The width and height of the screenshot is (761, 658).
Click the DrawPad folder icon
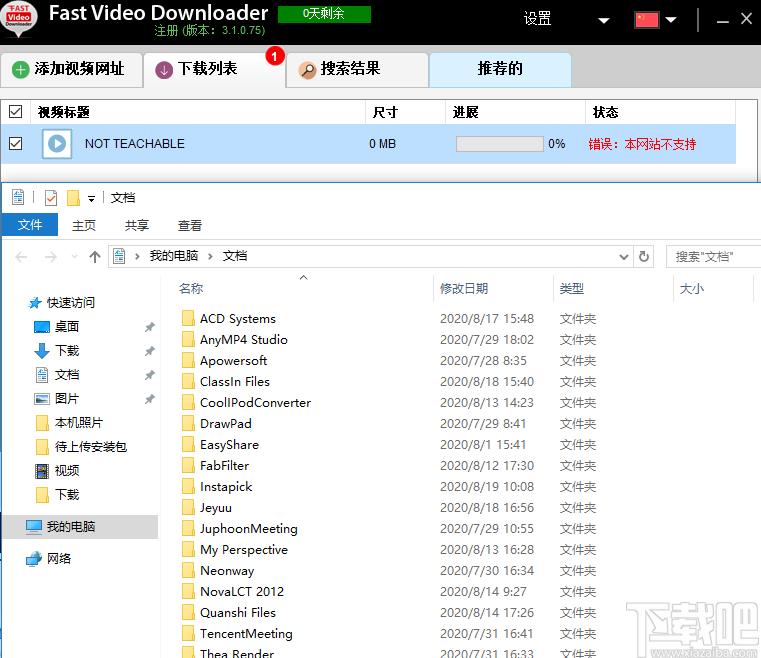(188, 423)
